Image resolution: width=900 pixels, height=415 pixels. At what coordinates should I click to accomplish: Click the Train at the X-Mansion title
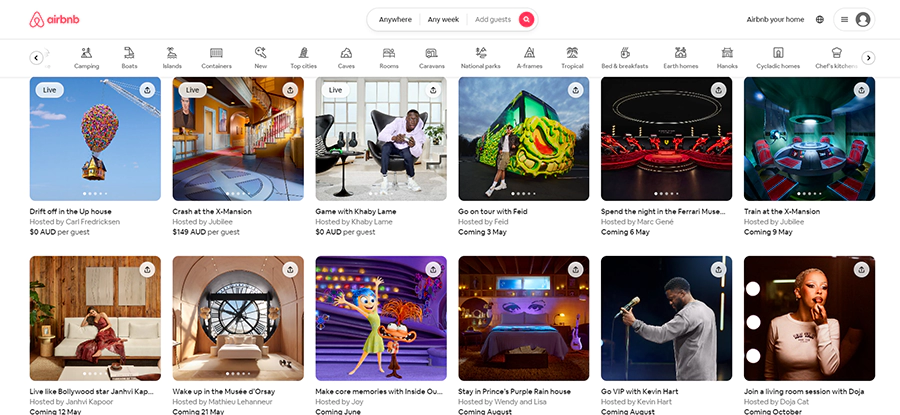[x=782, y=211]
